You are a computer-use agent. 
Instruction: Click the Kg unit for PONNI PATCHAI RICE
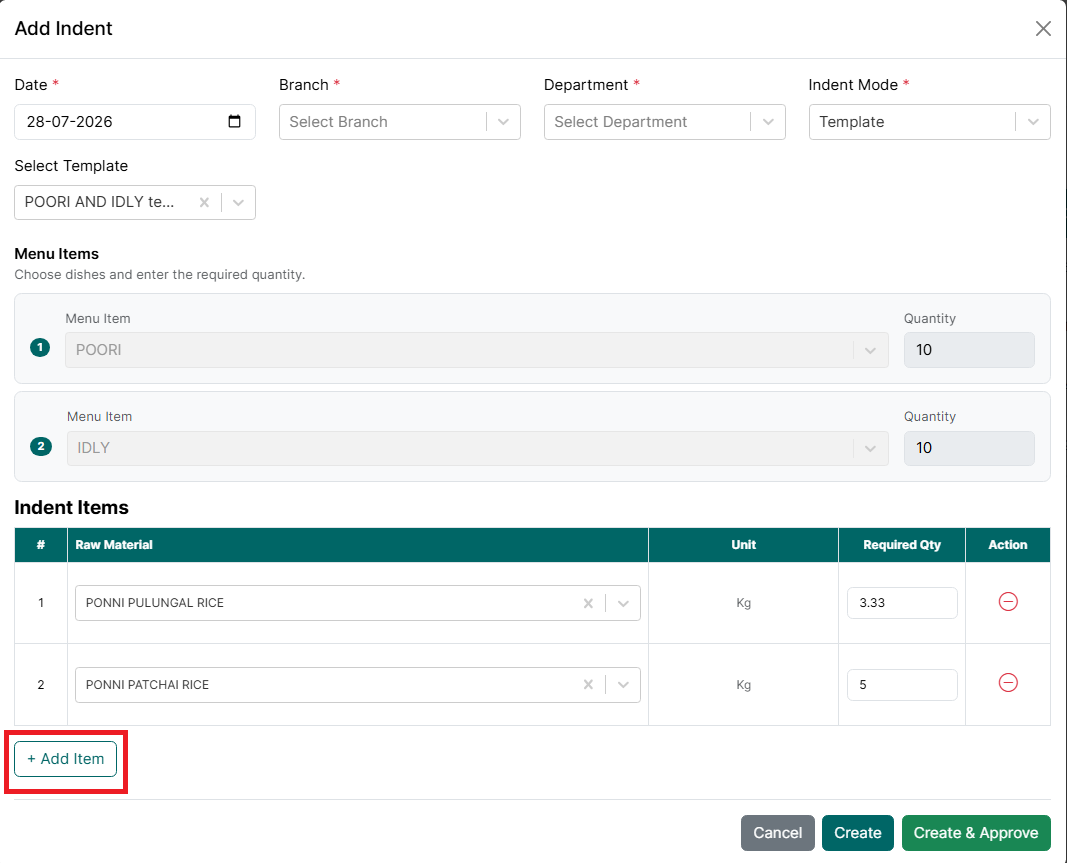coord(743,685)
